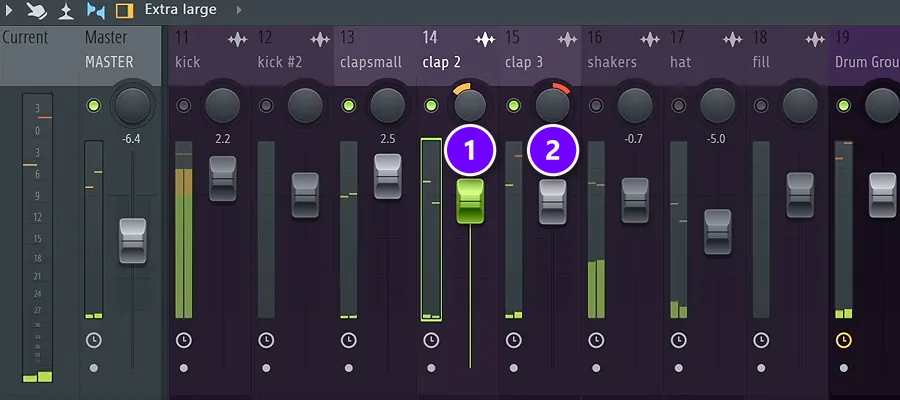Click the waveform icon on track 16 shakers
This screenshot has height=400, width=900.
(x=650, y=40)
